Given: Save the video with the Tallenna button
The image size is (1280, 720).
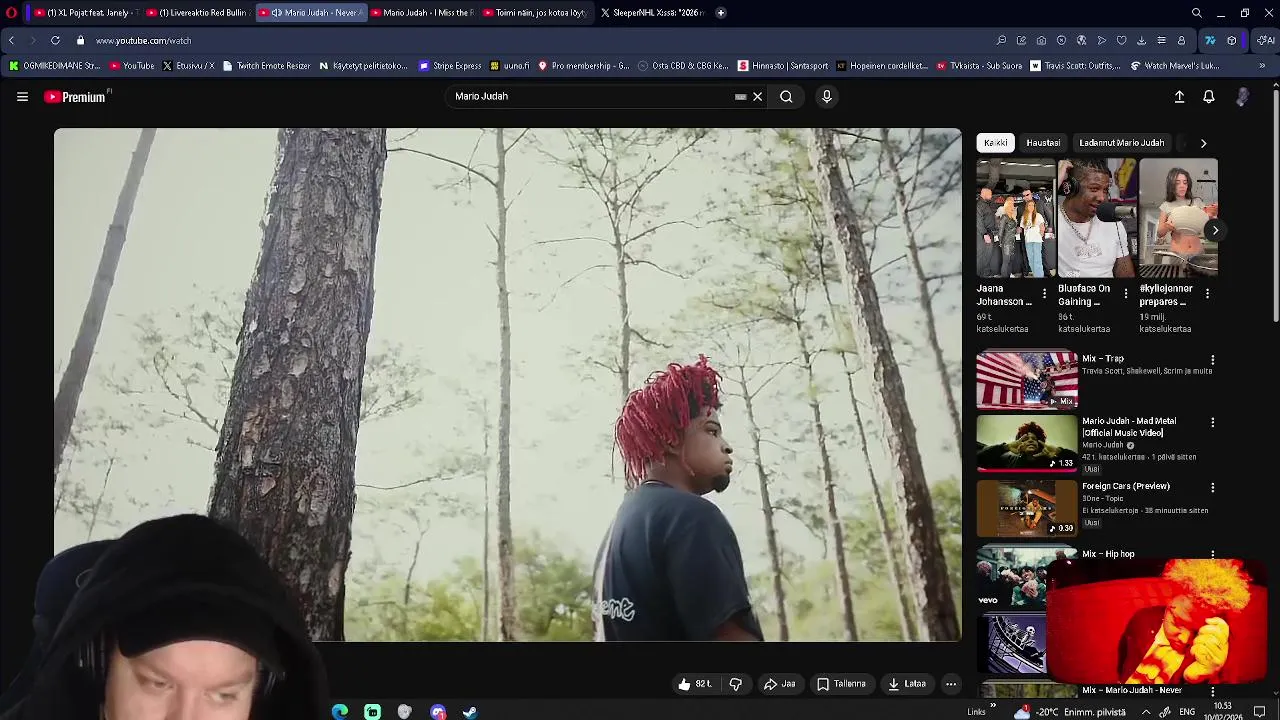Looking at the screenshot, I should pyautogui.click(x=841, y=684).
